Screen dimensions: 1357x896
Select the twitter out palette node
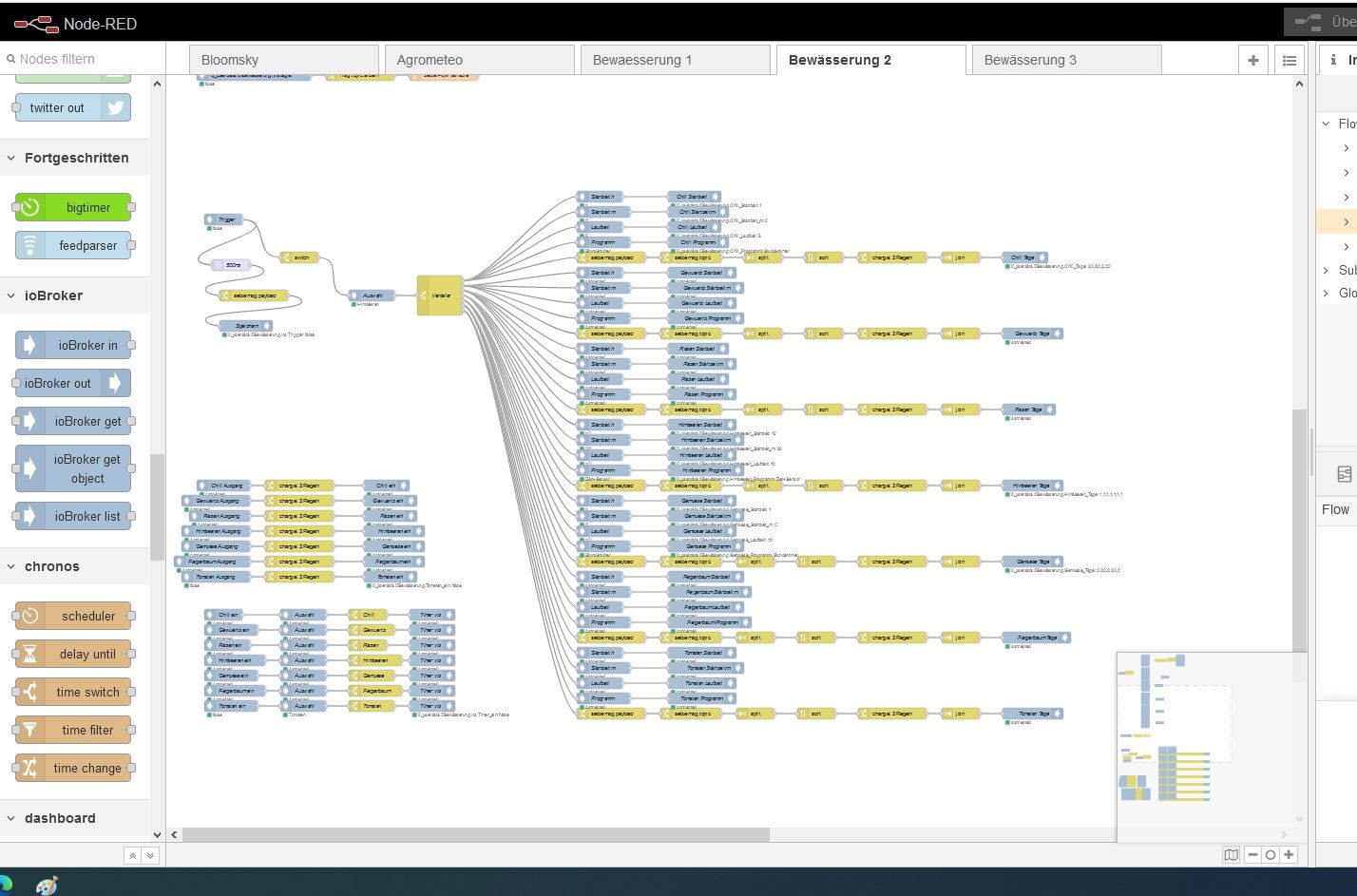(73, 107)
